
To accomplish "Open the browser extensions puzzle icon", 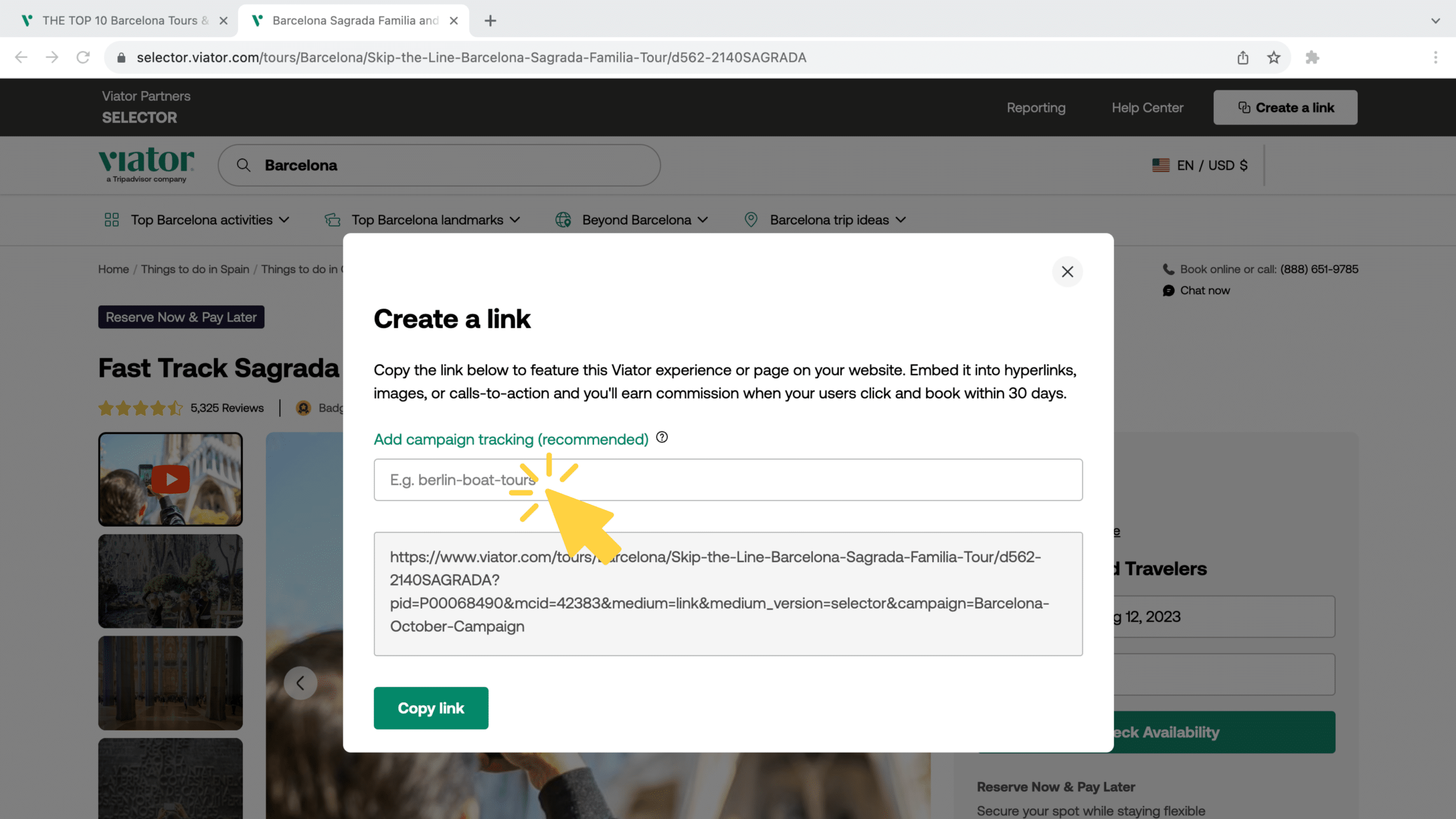I will pyautogui.click(x=1312, y=58).
